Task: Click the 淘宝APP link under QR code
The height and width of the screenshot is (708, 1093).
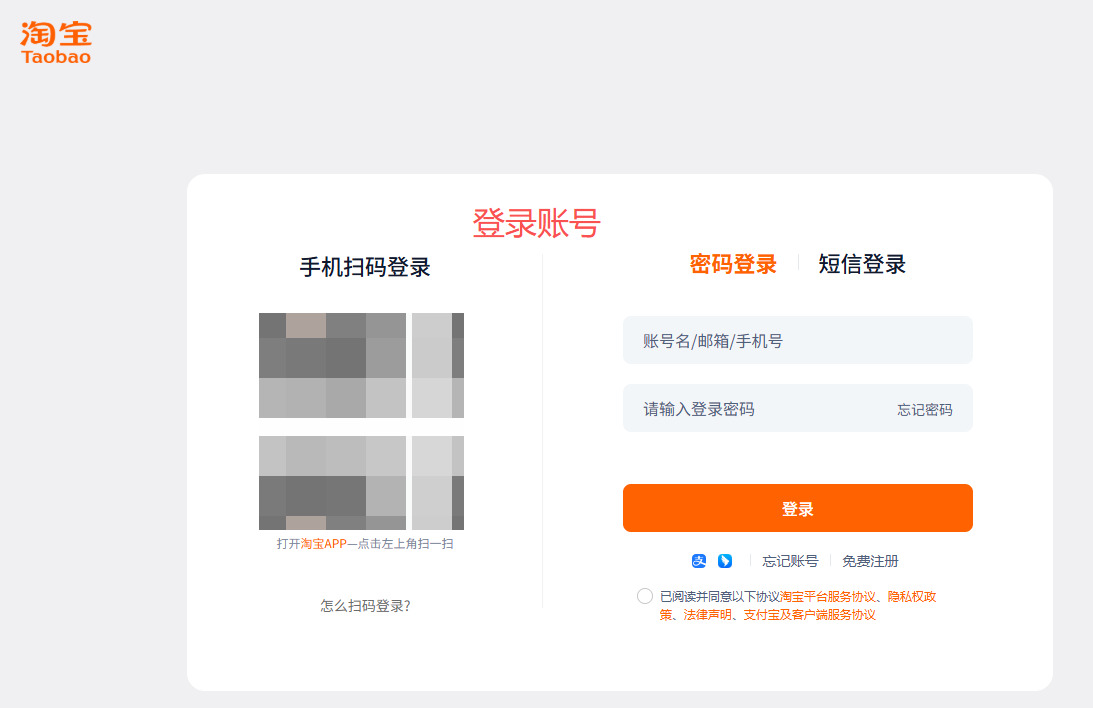Action: tap(324, 544)
